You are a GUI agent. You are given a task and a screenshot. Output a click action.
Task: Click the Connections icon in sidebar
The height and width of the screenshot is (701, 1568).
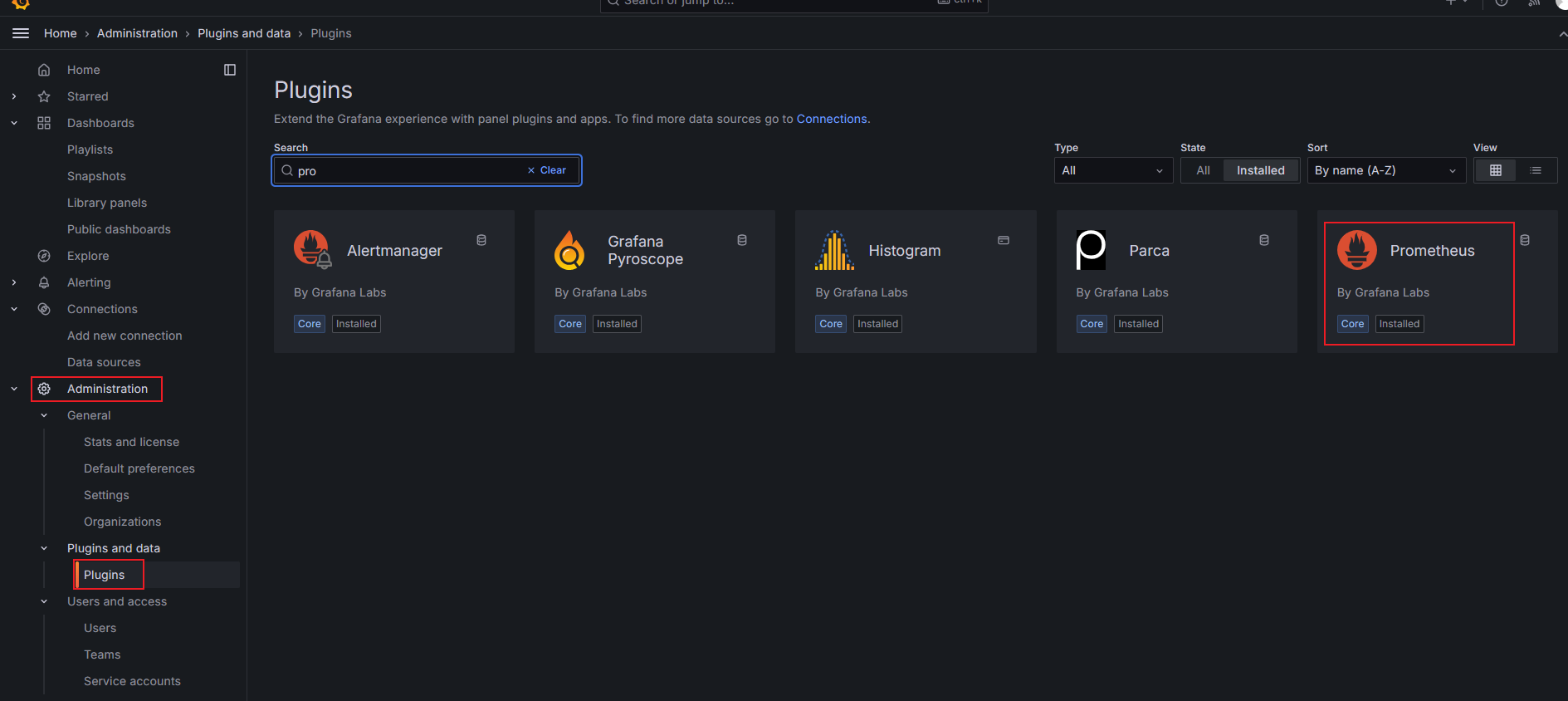point(44,309)
